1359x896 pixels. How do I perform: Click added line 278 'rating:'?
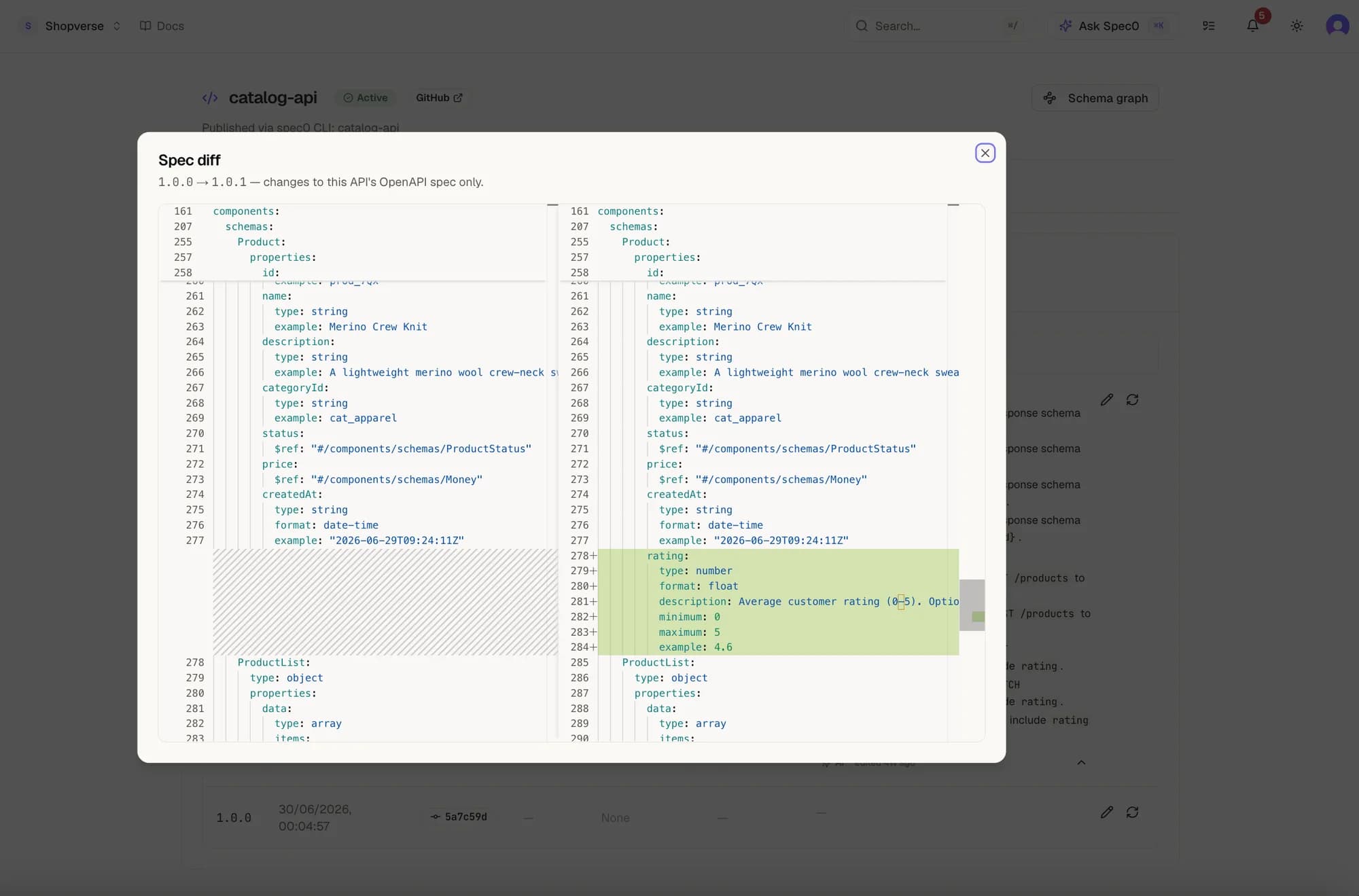tap(667, 556)
